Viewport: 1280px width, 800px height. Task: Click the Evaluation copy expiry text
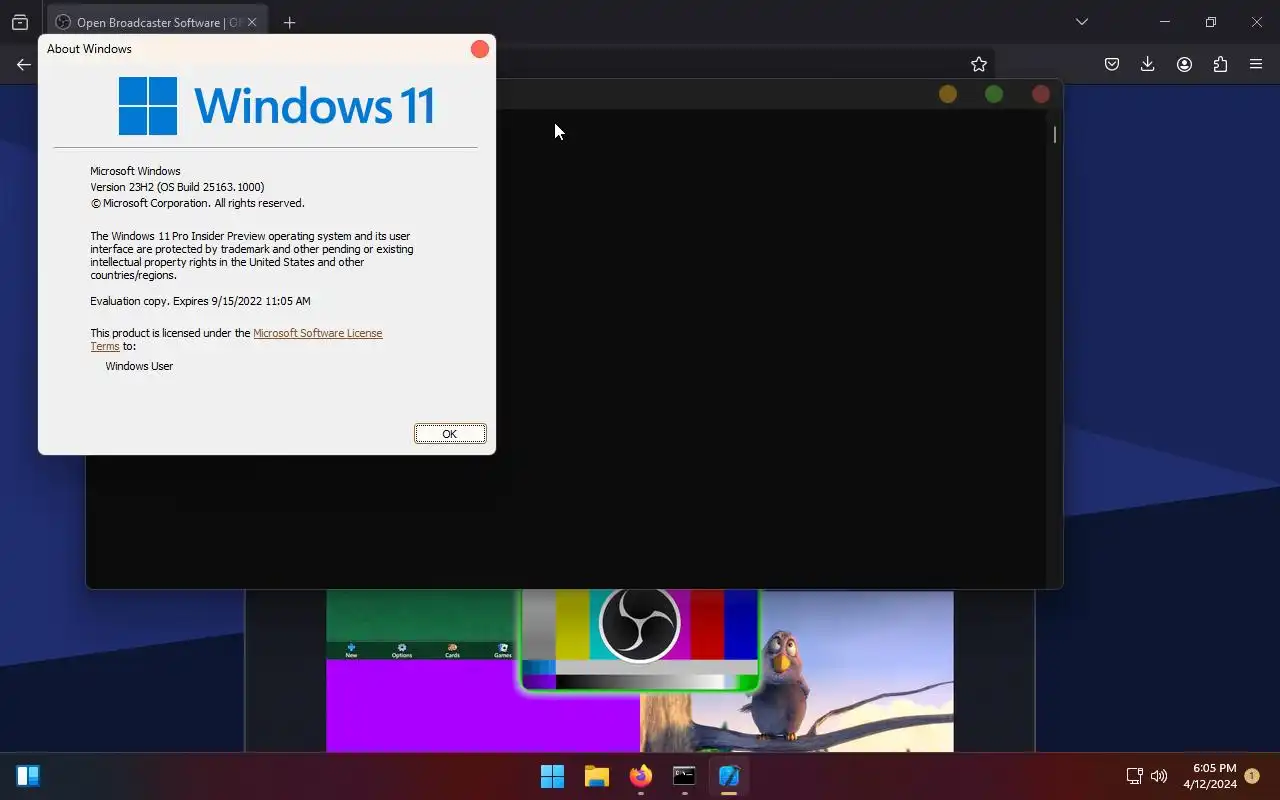(x=200, y=301)
